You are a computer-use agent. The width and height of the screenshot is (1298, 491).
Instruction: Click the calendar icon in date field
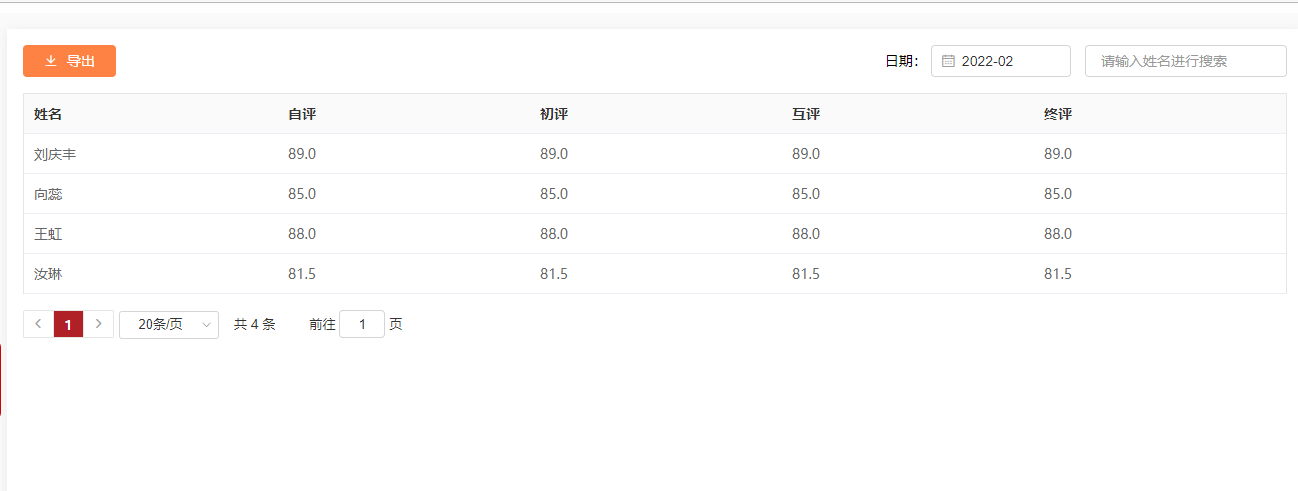948,61
